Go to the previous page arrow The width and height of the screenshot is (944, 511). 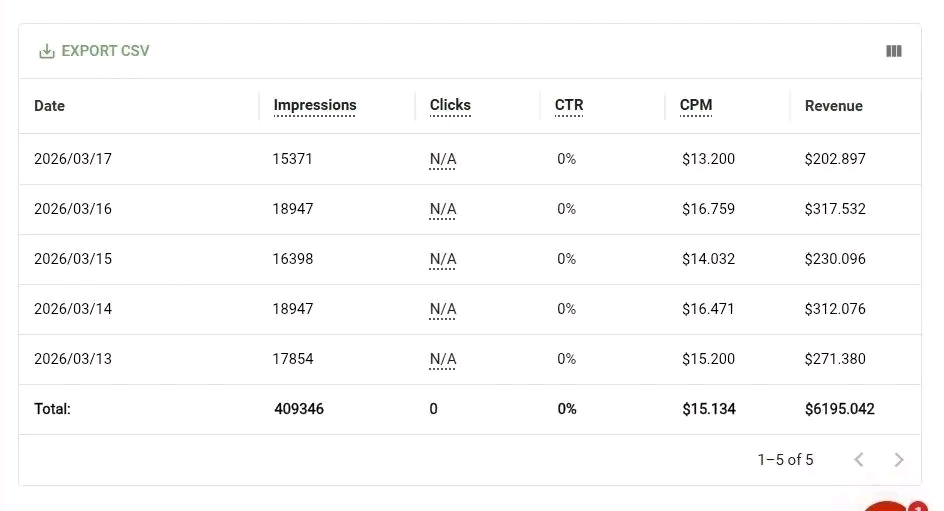858,460
